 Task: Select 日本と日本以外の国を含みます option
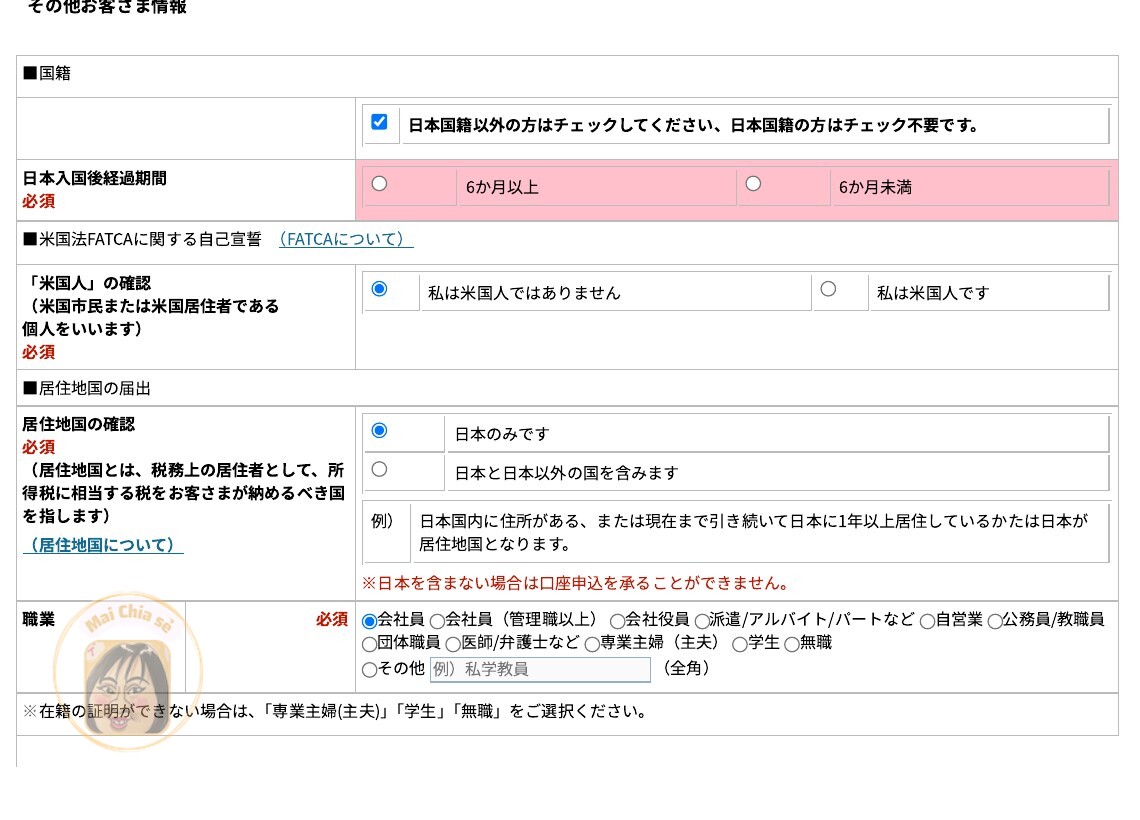380,470
